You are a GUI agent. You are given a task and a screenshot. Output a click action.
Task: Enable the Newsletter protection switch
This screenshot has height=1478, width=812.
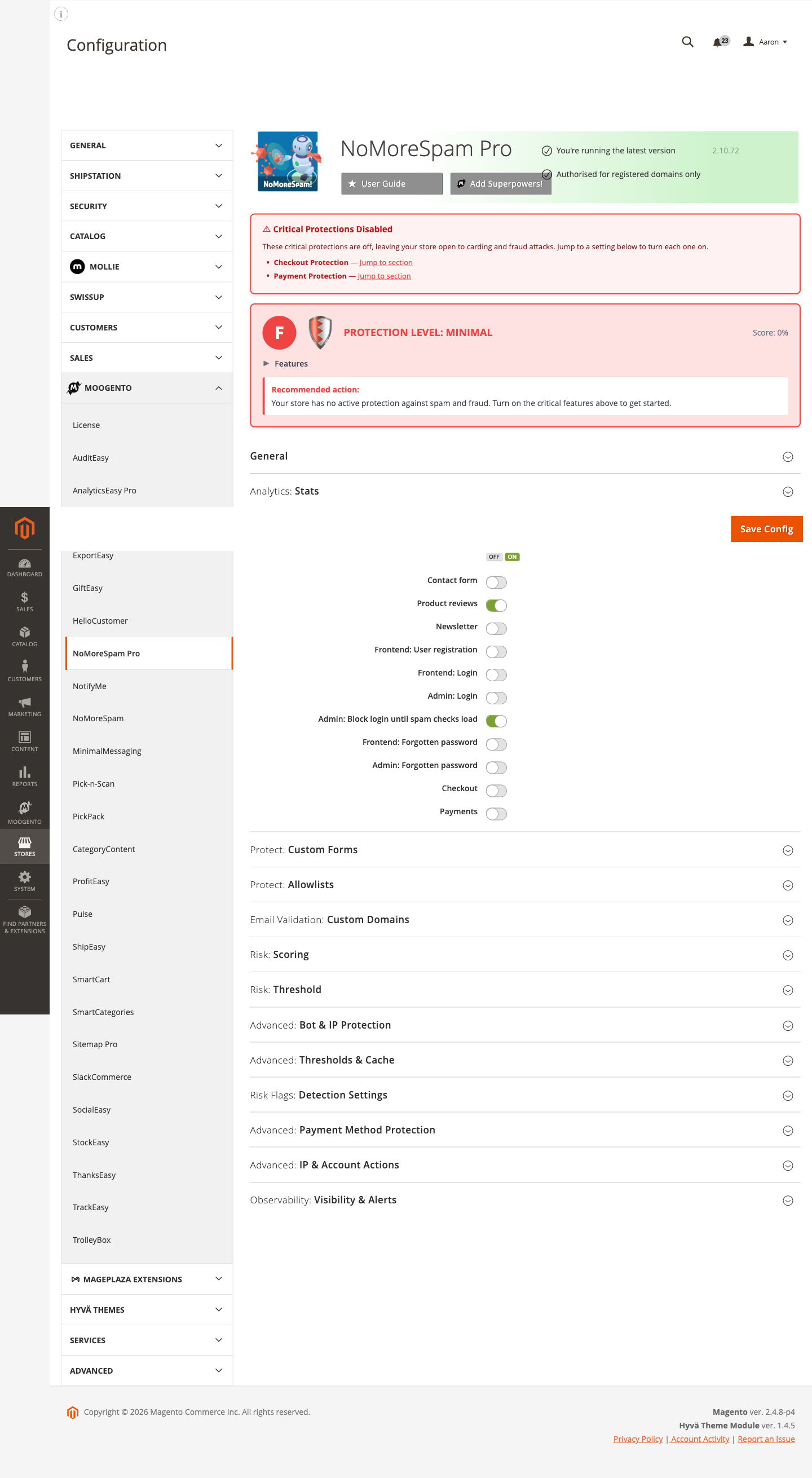(496, 628)
